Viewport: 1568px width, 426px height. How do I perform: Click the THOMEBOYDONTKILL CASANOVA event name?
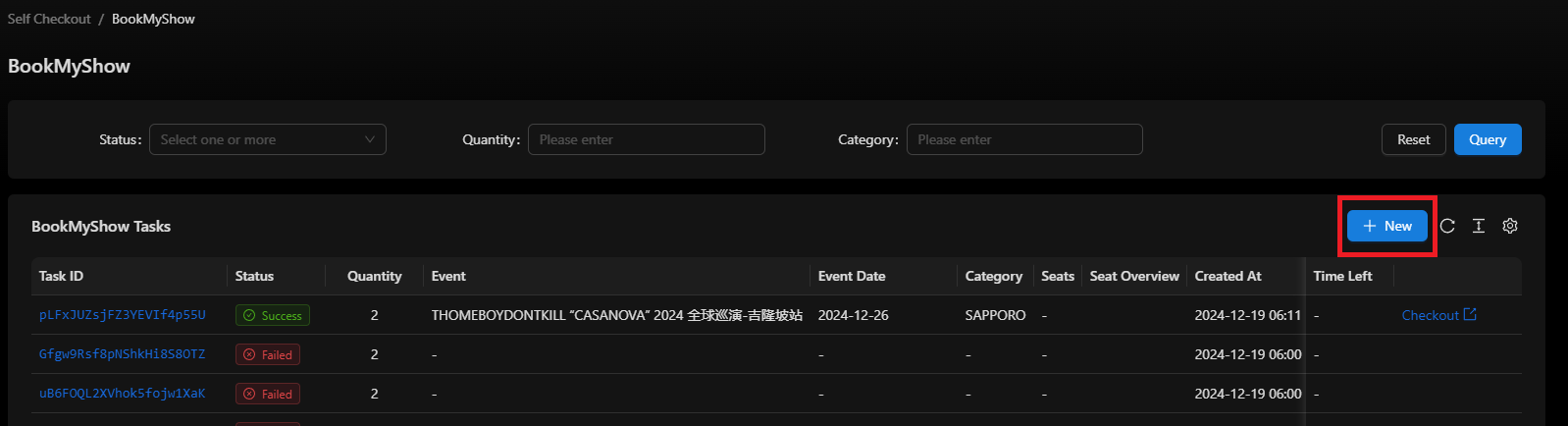(x=617, y=315)
